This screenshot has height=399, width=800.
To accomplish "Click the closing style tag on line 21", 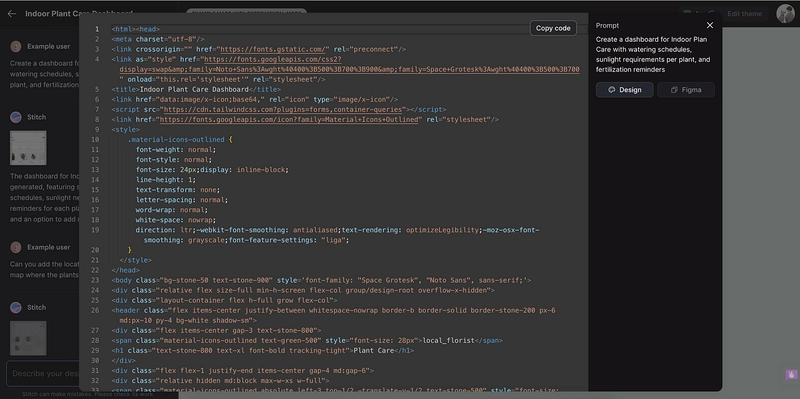I will point(136,260).
